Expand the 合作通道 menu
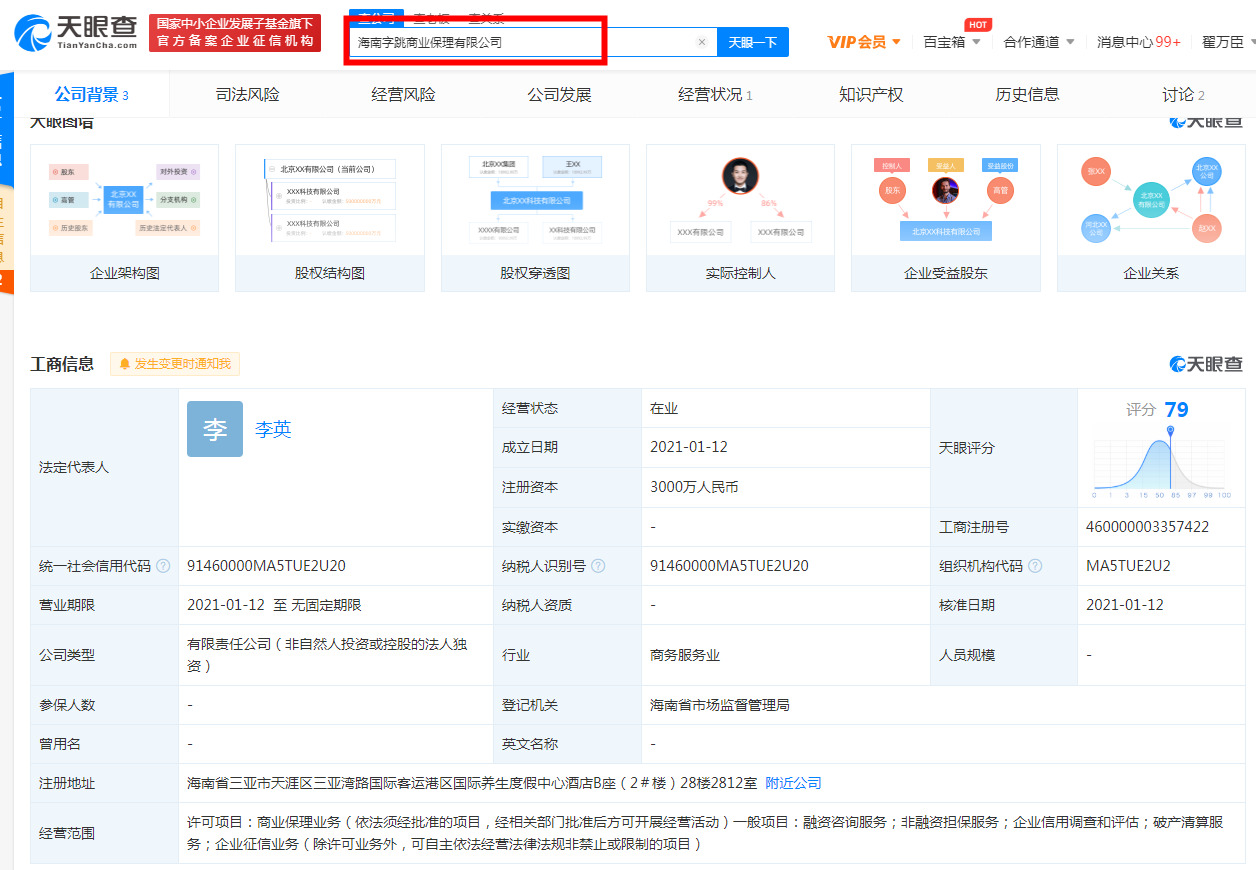The image size is (1256, 870). 1039,42
